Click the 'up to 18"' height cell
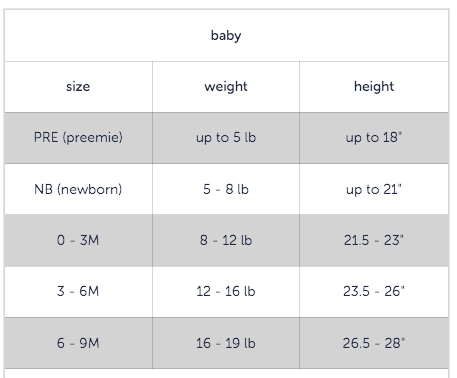The height and width of the screenshot is (378, 457). click(x=374, y=138)
